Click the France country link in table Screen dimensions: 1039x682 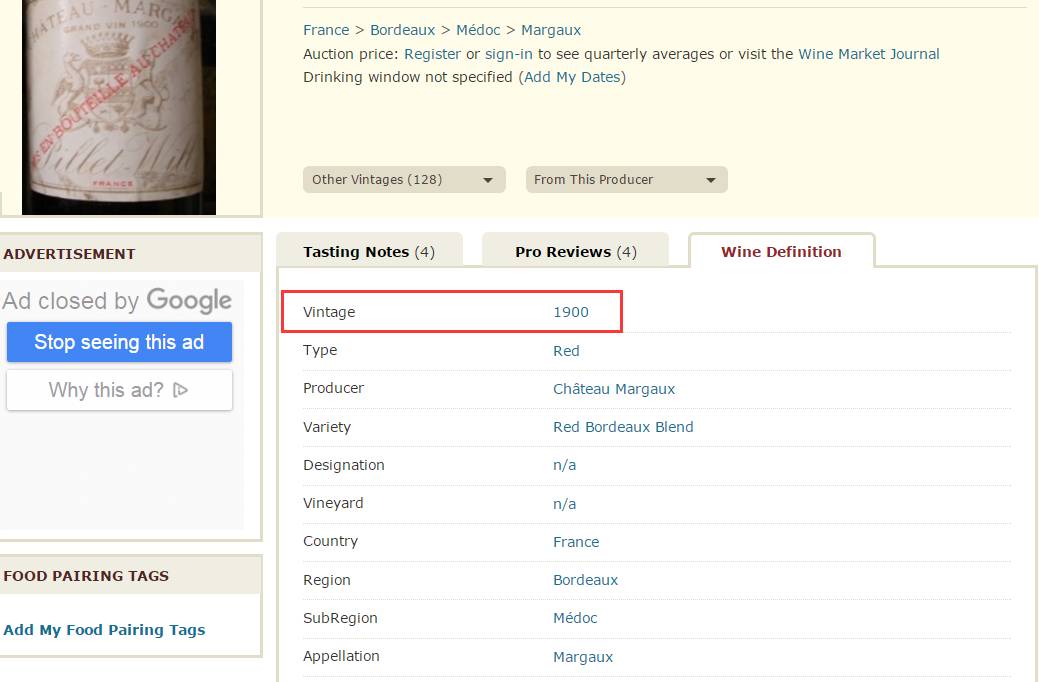click(576, 542)
